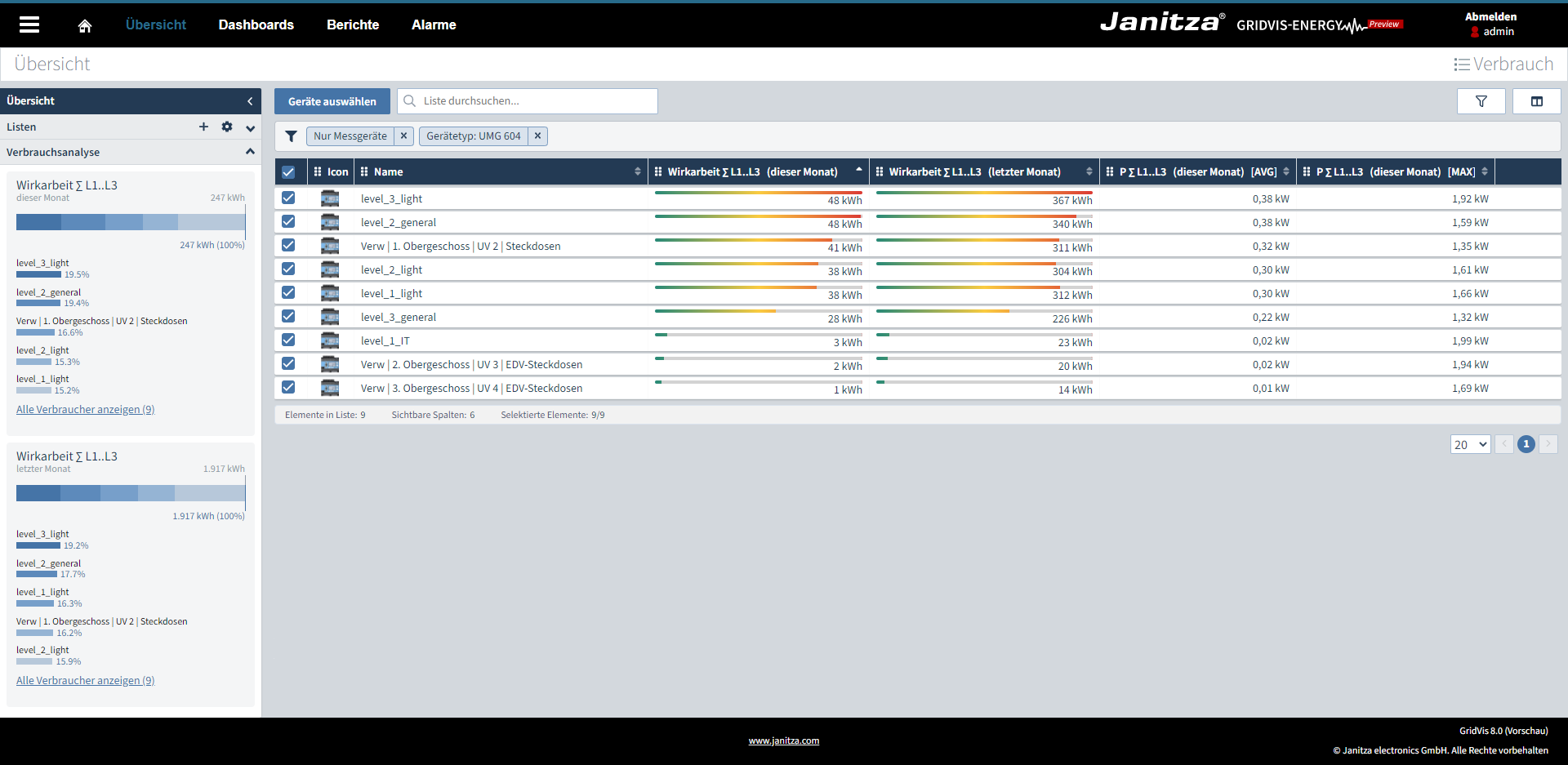Click the 'Geräte auswählen' button
1568x765 pixels.
[x=332, y=101]
